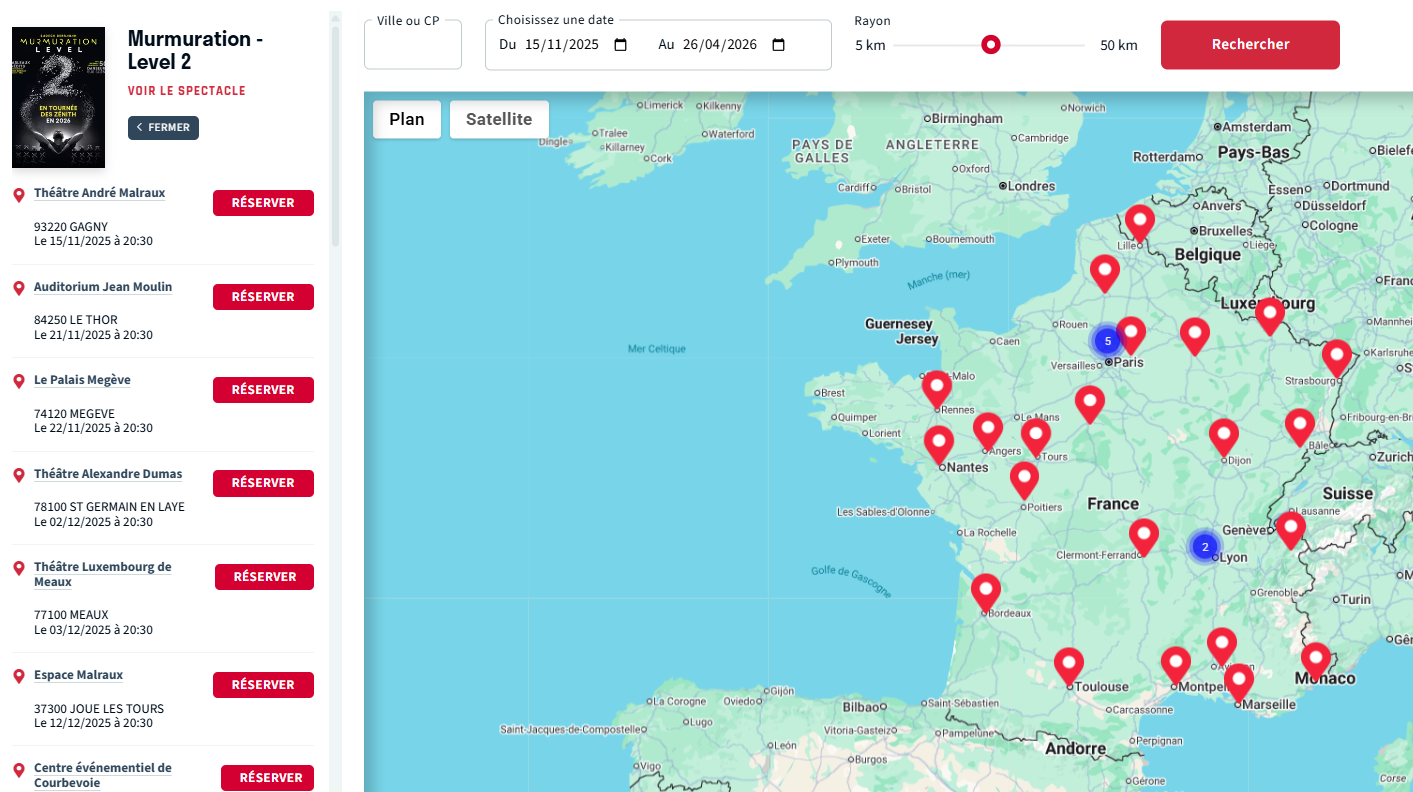This screenshot has height=792, width=1413.
Task: Switch map to Satellite view
Action: [x=499, y=119]
